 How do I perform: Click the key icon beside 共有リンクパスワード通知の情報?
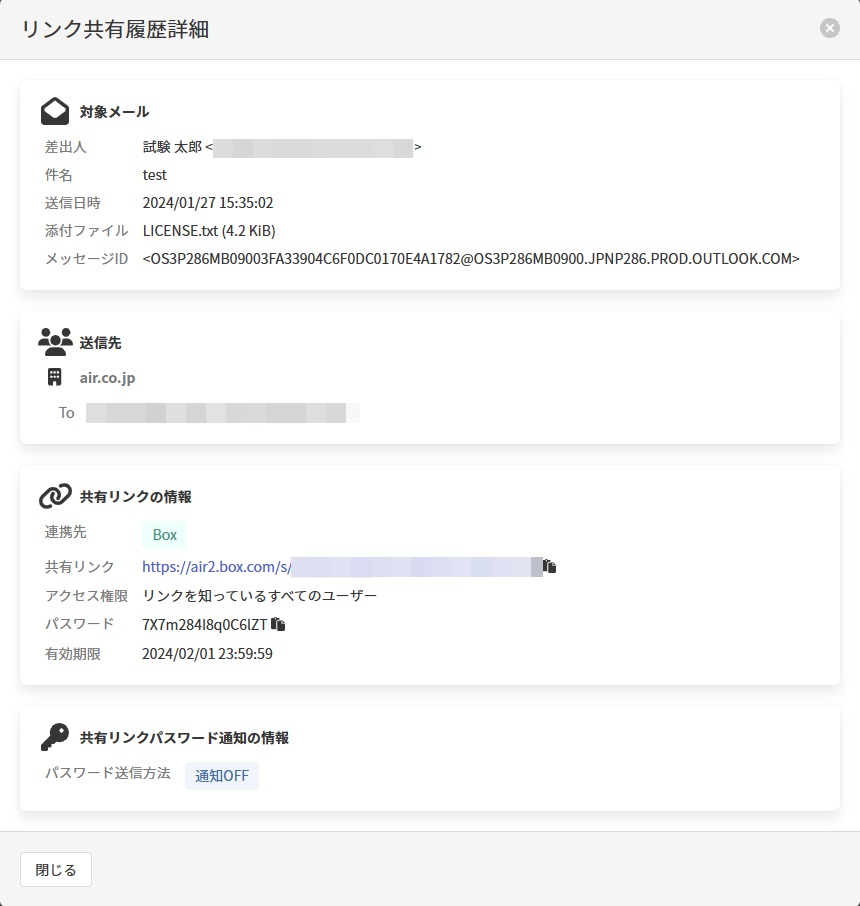coord(55,738)
